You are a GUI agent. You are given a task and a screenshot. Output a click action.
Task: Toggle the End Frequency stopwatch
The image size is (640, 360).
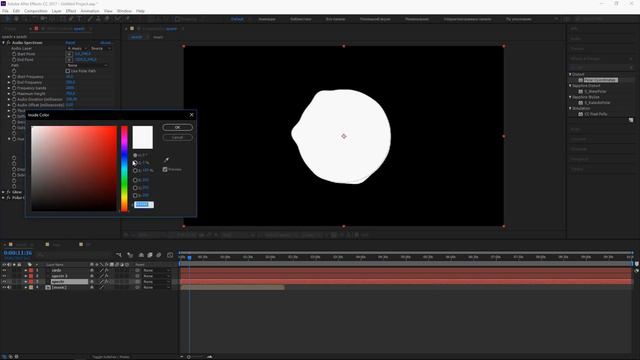(14, 82)
